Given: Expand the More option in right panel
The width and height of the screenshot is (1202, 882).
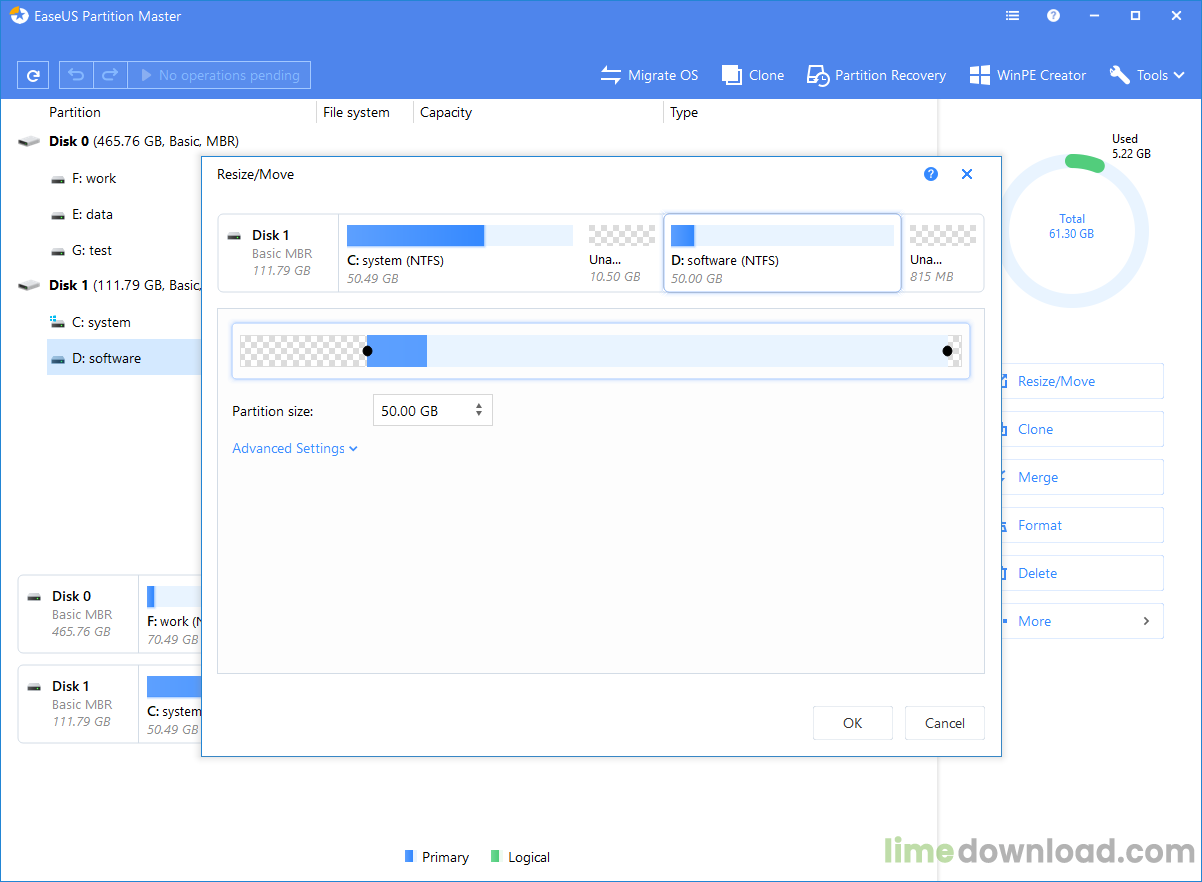Looking at the screenshot, I should (1082, 621).
